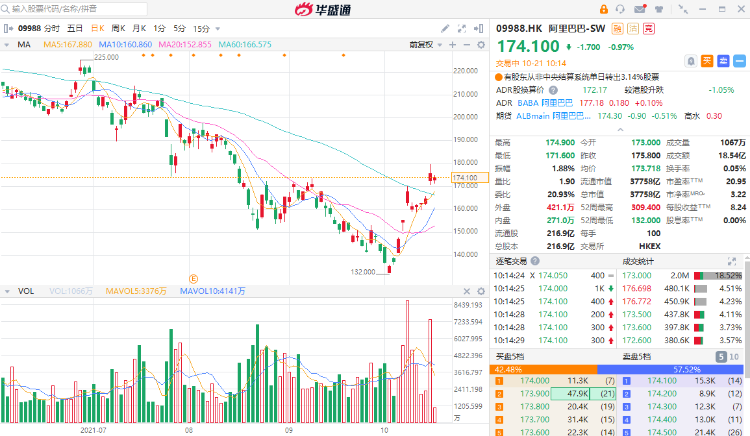
Task: Click the 174.100 current price axis tag
Action: 470,178
